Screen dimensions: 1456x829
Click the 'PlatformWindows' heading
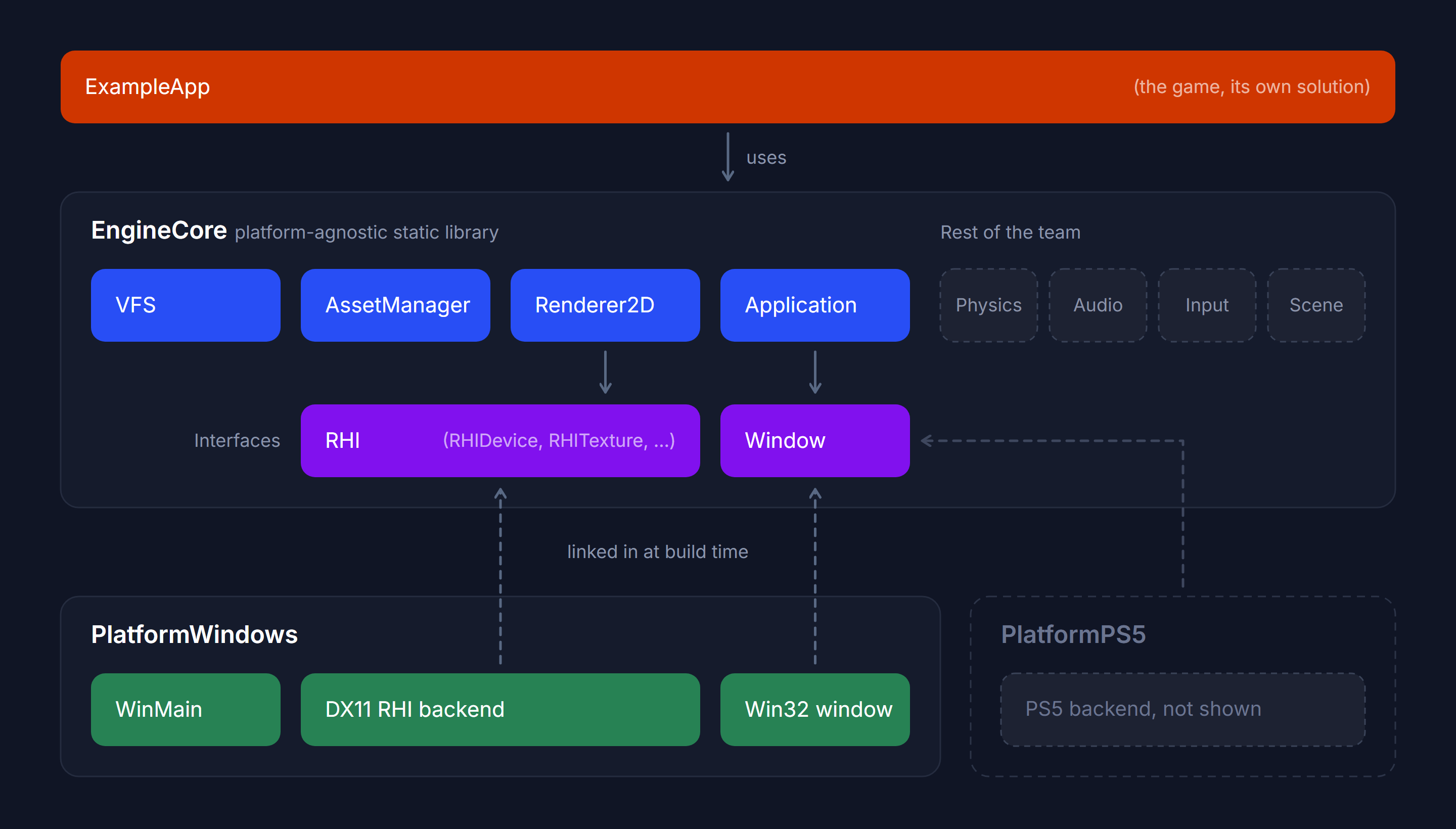[x=194, y=635]
